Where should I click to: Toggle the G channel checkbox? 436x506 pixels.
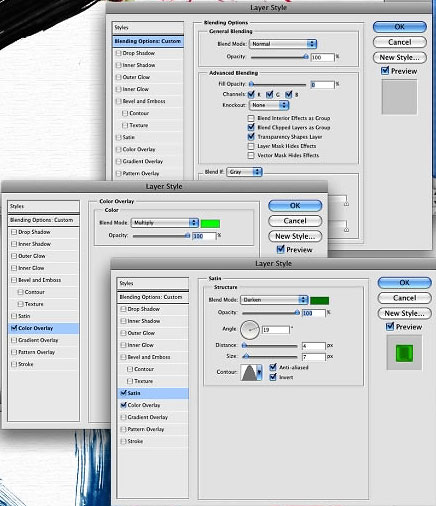coord(270,94)
